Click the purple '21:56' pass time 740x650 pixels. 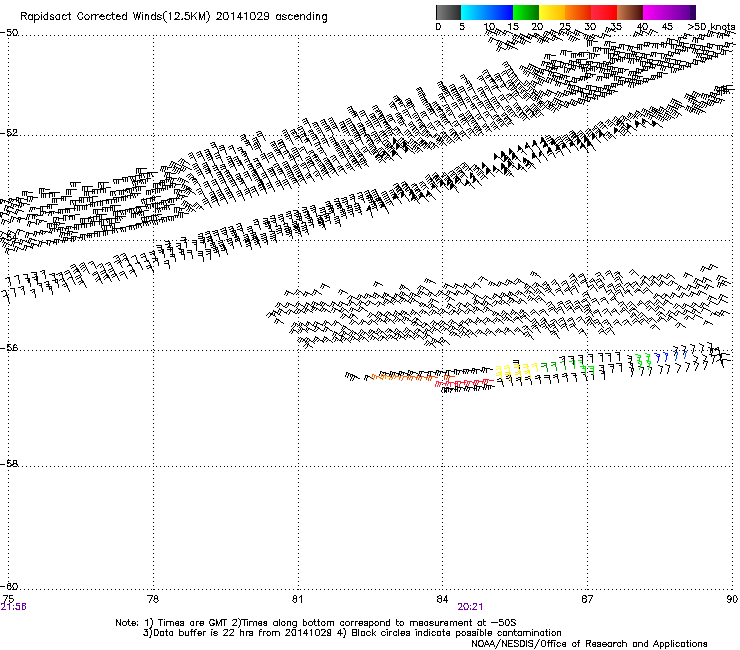14,607
